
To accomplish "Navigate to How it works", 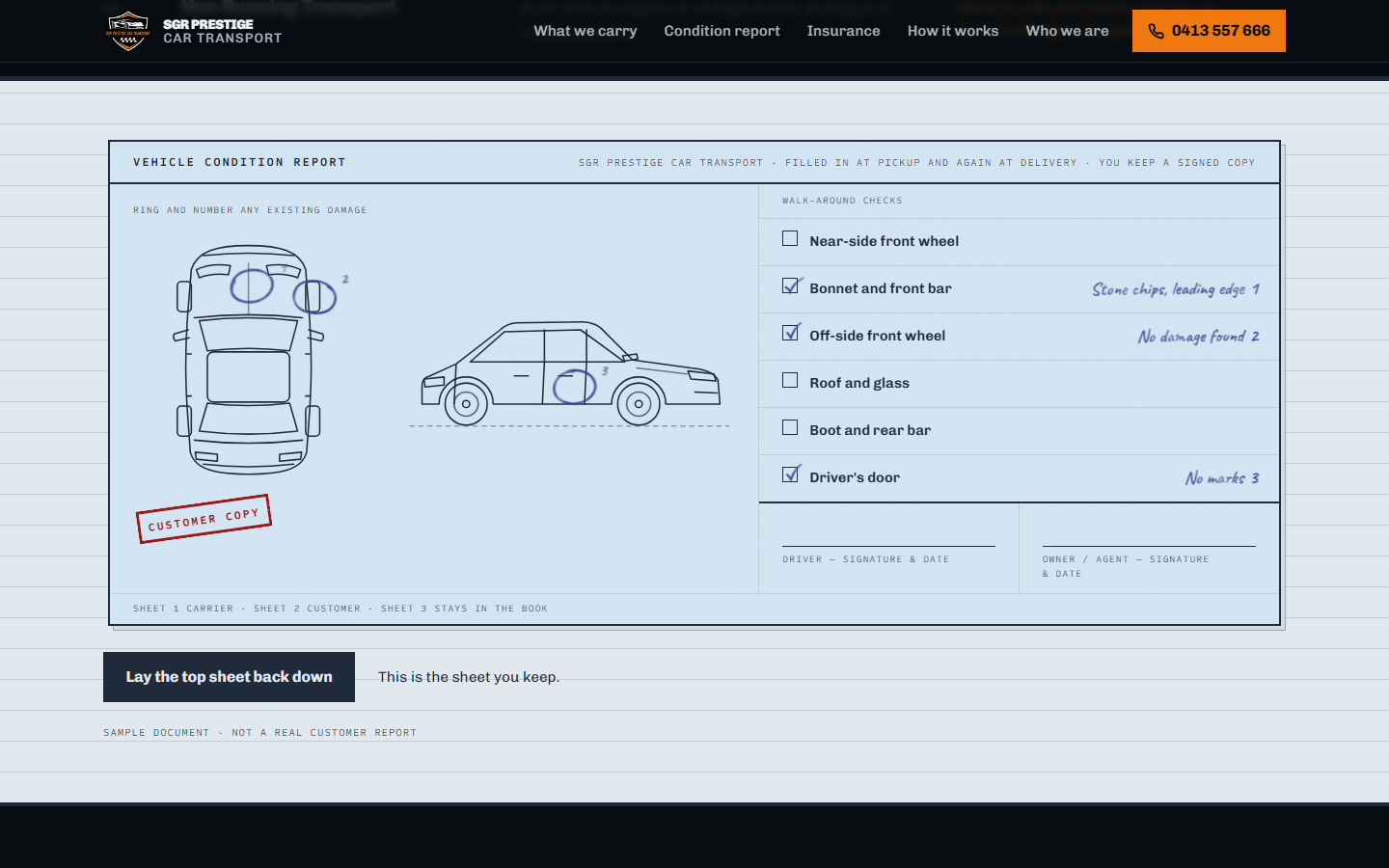I will click(953, 31).
